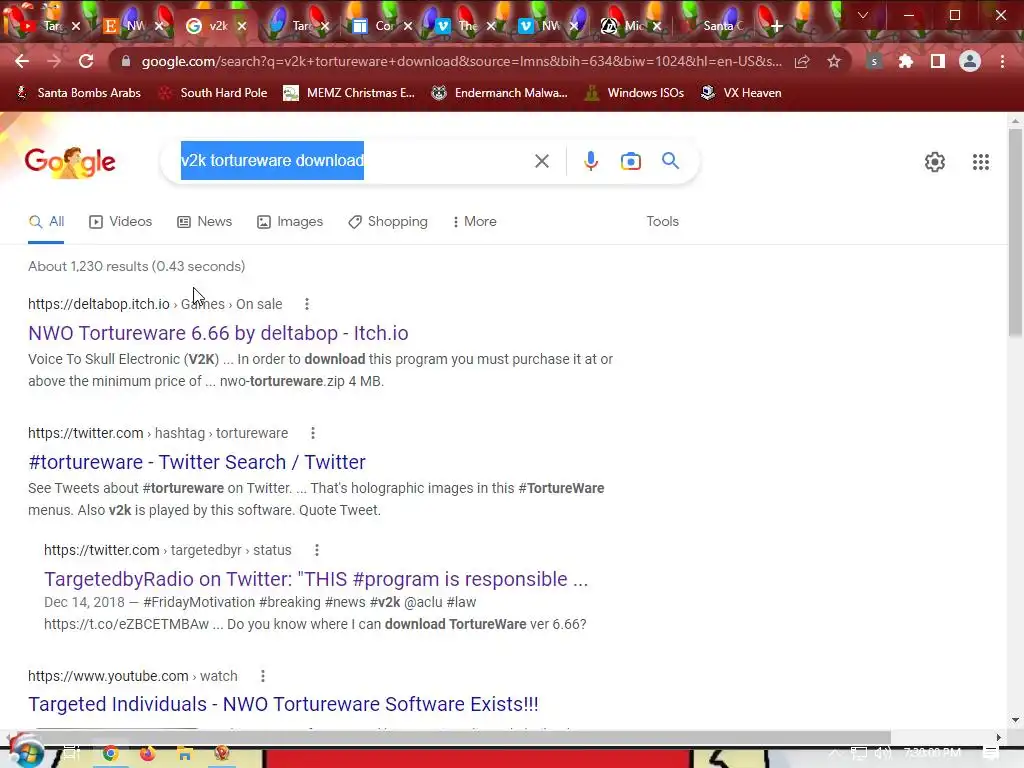Select the News search filter
The height and width of the screenshot is (768, 1024).
205,221
